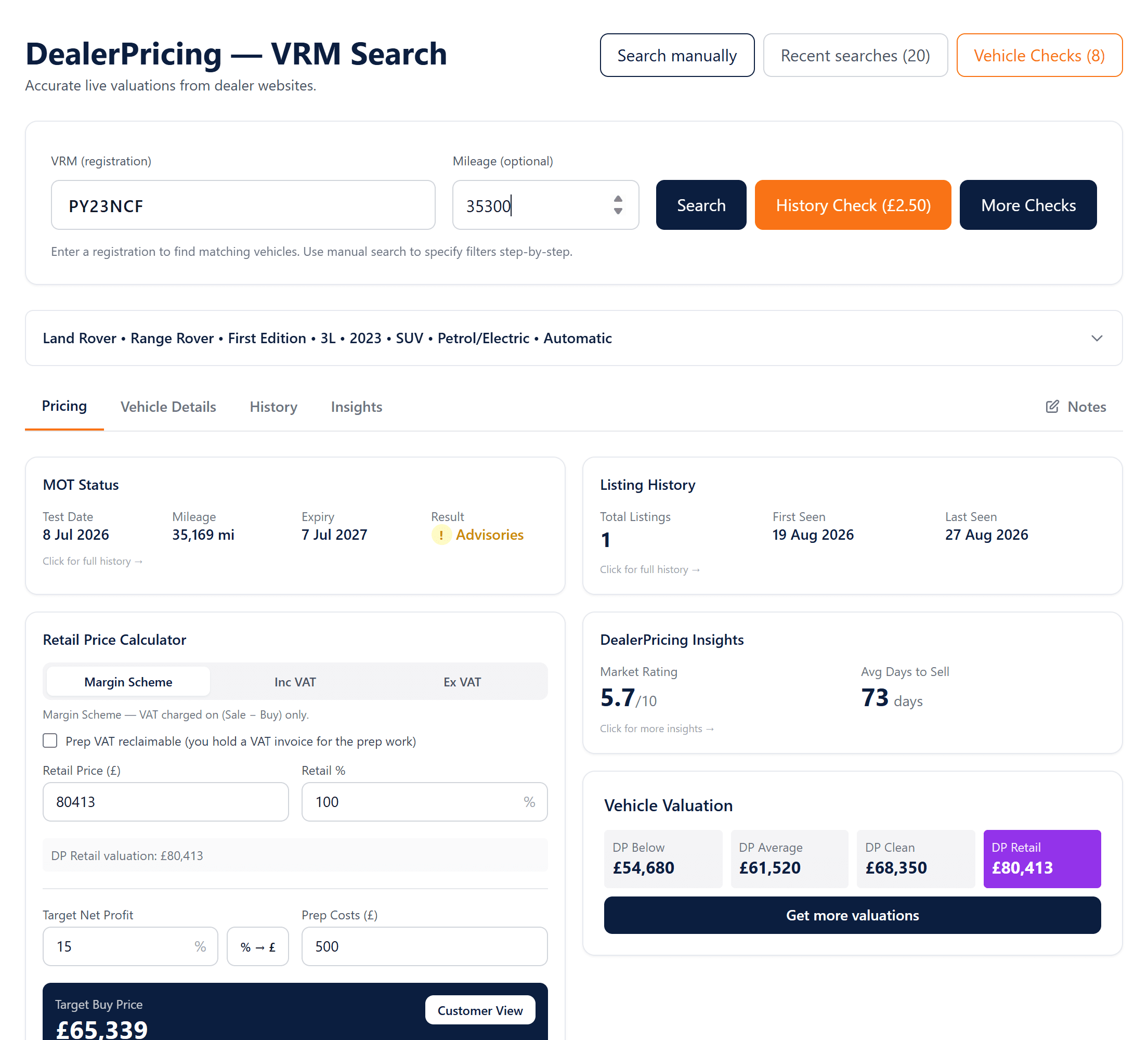Focus the VRM registration field
This screenshot has height=1040, width=1148.
click(x=243, y=205)
